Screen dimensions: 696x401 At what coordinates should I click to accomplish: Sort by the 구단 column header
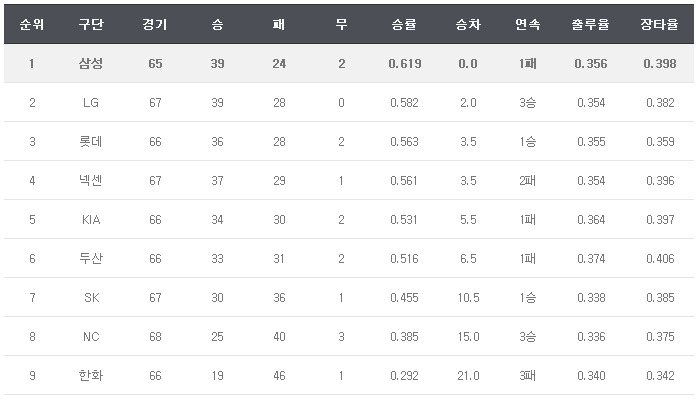(x=91, y=24)
